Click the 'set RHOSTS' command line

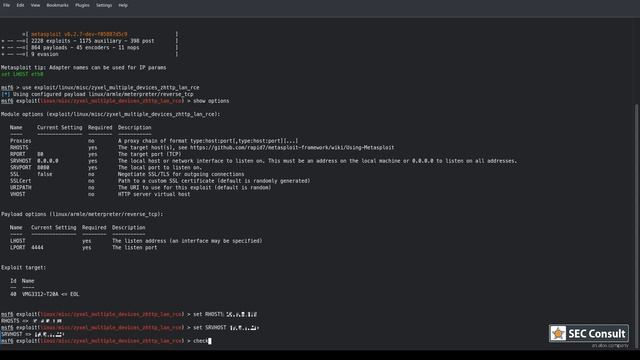click(129, 314)
